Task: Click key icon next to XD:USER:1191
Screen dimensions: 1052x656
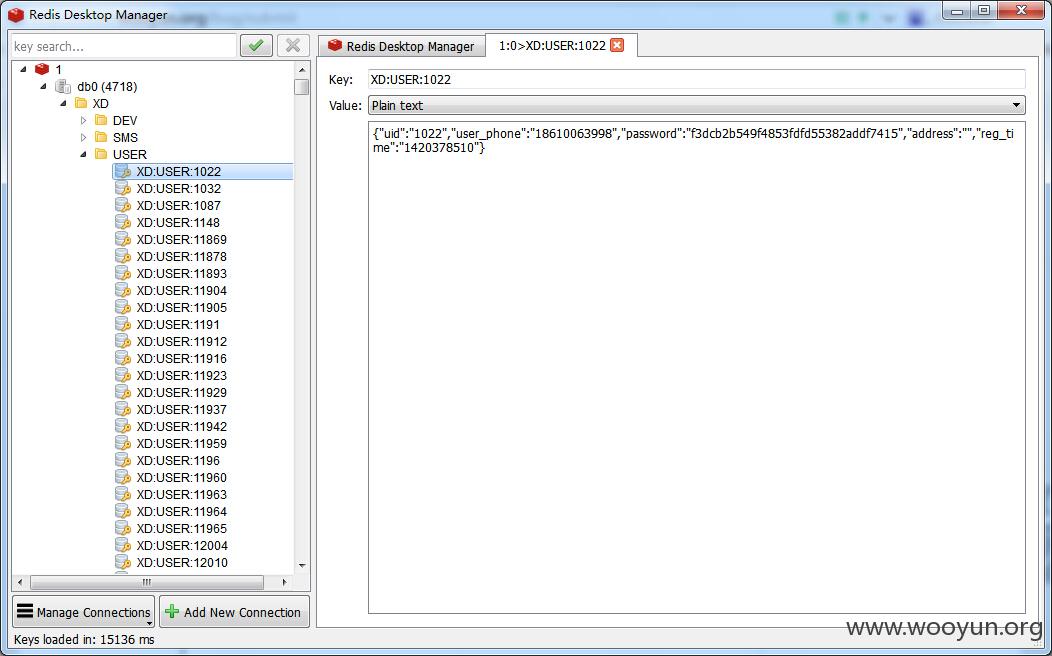Action: click(x=123, y=324)
